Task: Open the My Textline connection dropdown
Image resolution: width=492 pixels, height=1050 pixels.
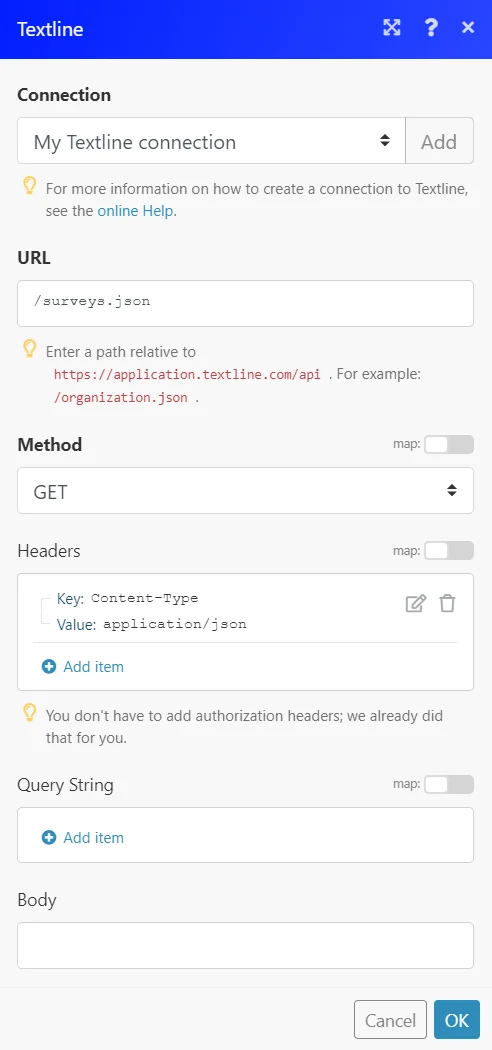Action: (x=212, y=141)
